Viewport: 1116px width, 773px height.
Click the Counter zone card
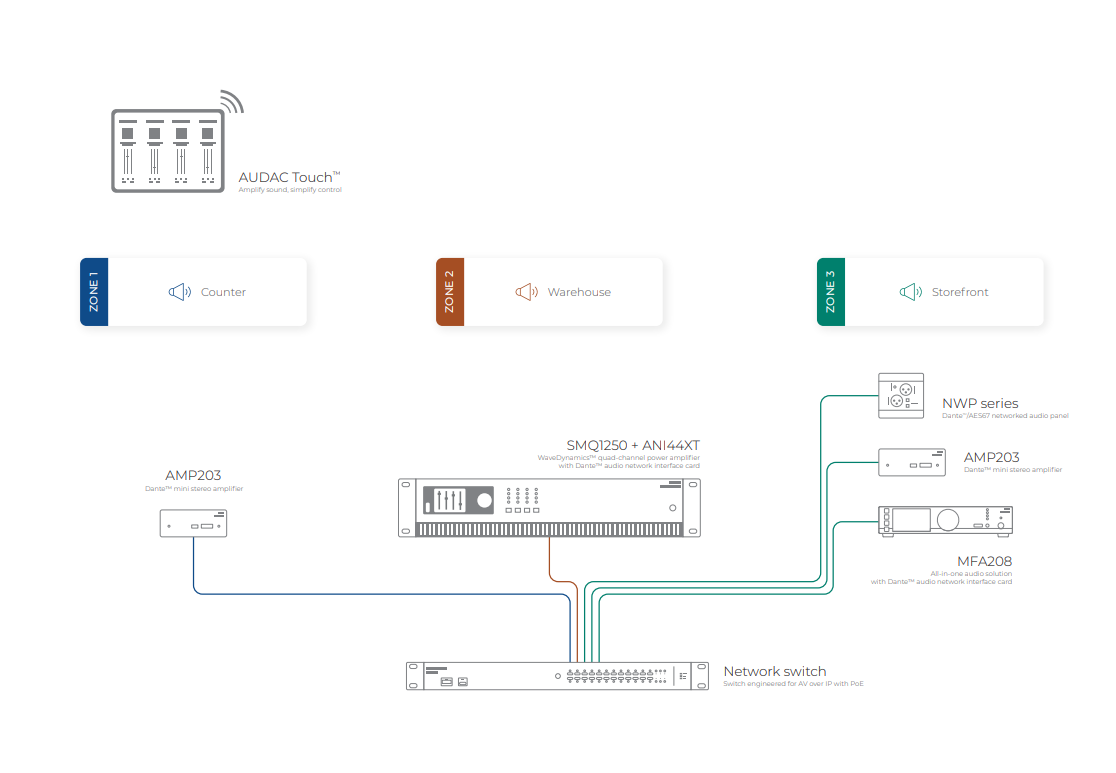click(x=194, y=292)
